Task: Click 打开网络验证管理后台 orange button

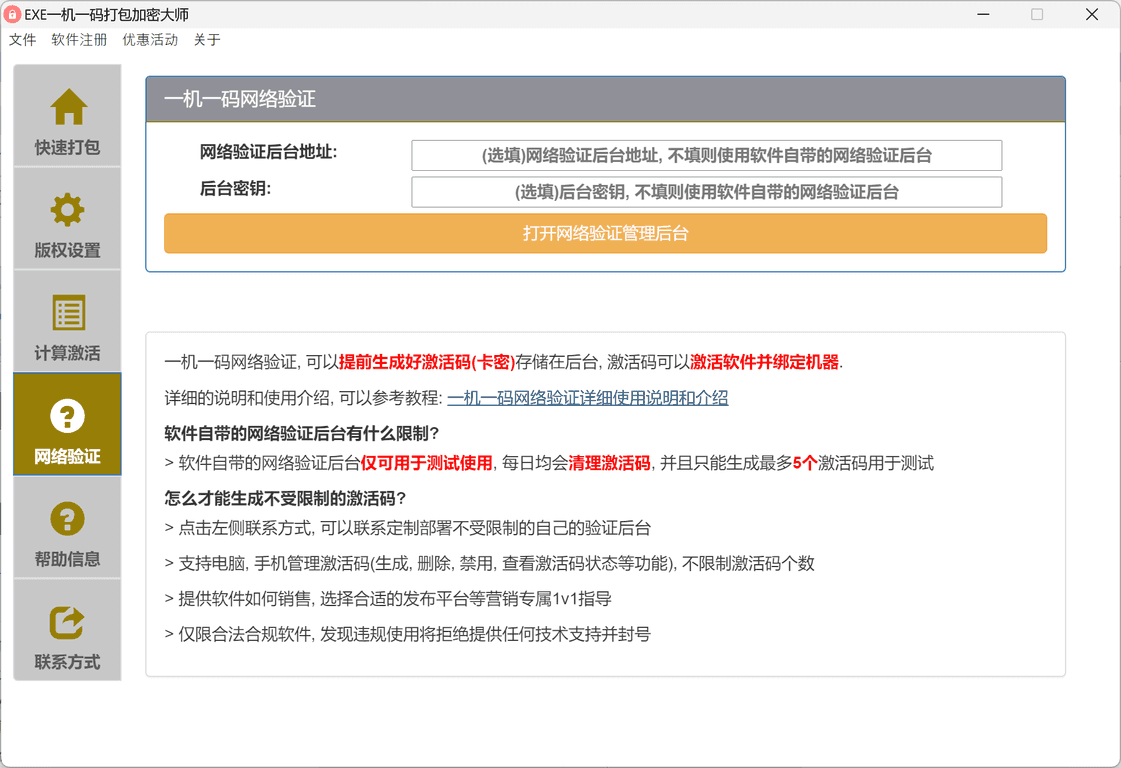Action: point(605,233)
